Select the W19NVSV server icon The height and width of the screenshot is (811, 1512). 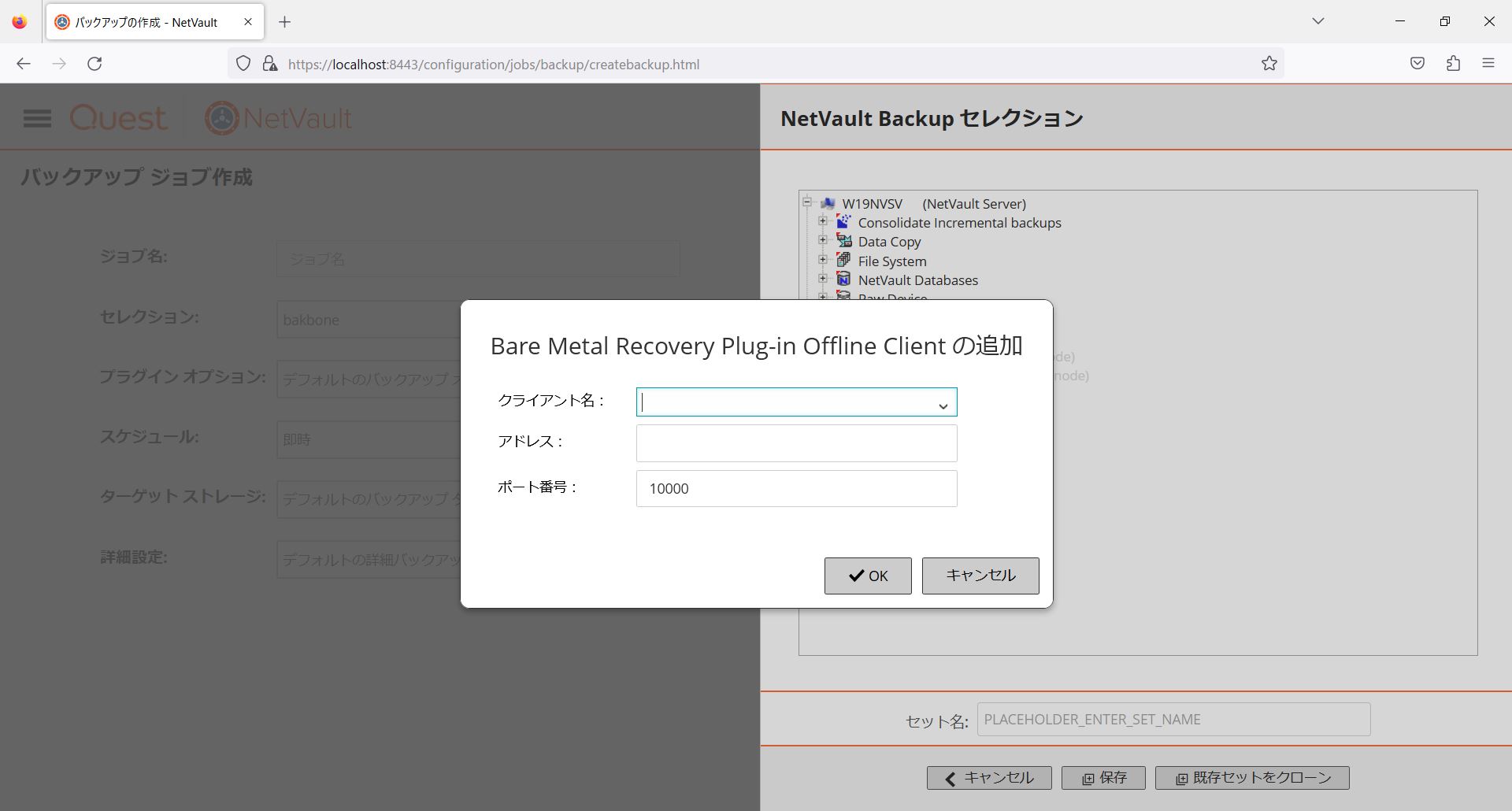pos(828,203)
